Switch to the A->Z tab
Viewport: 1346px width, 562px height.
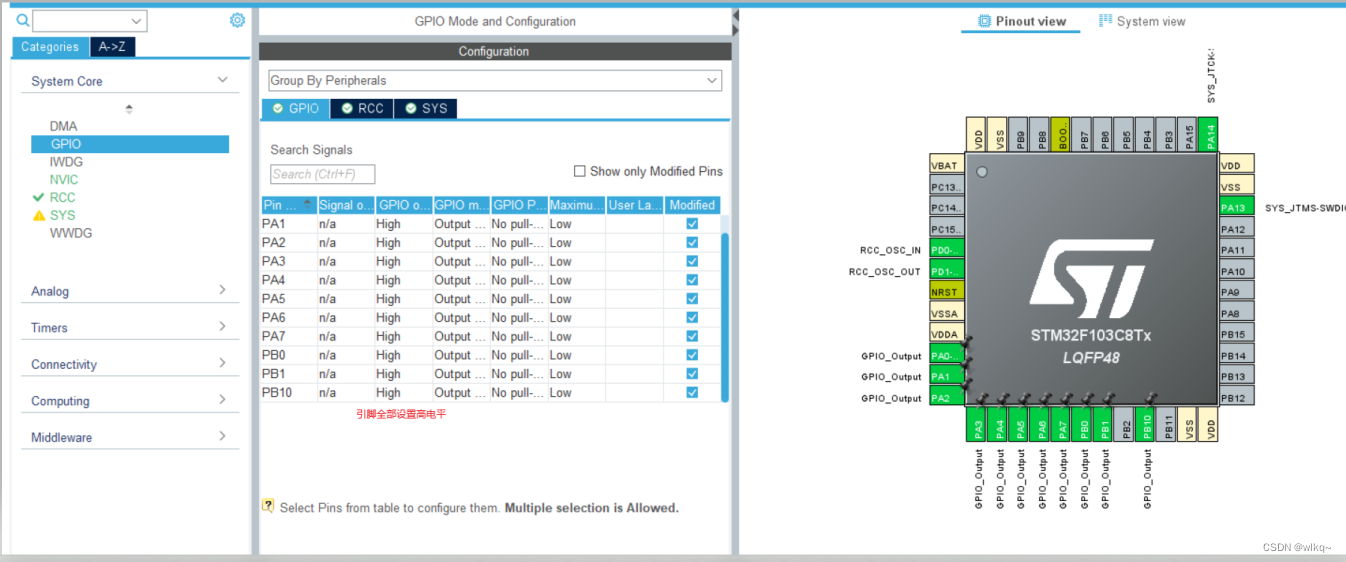click(x=113, y=47)
